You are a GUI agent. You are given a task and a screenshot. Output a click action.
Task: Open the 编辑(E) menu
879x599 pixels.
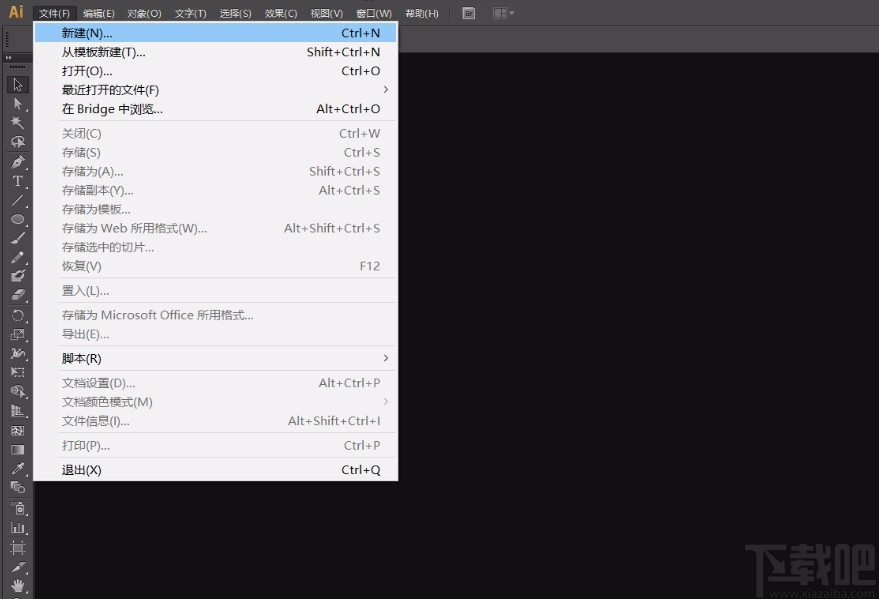(x=99, y=13)
